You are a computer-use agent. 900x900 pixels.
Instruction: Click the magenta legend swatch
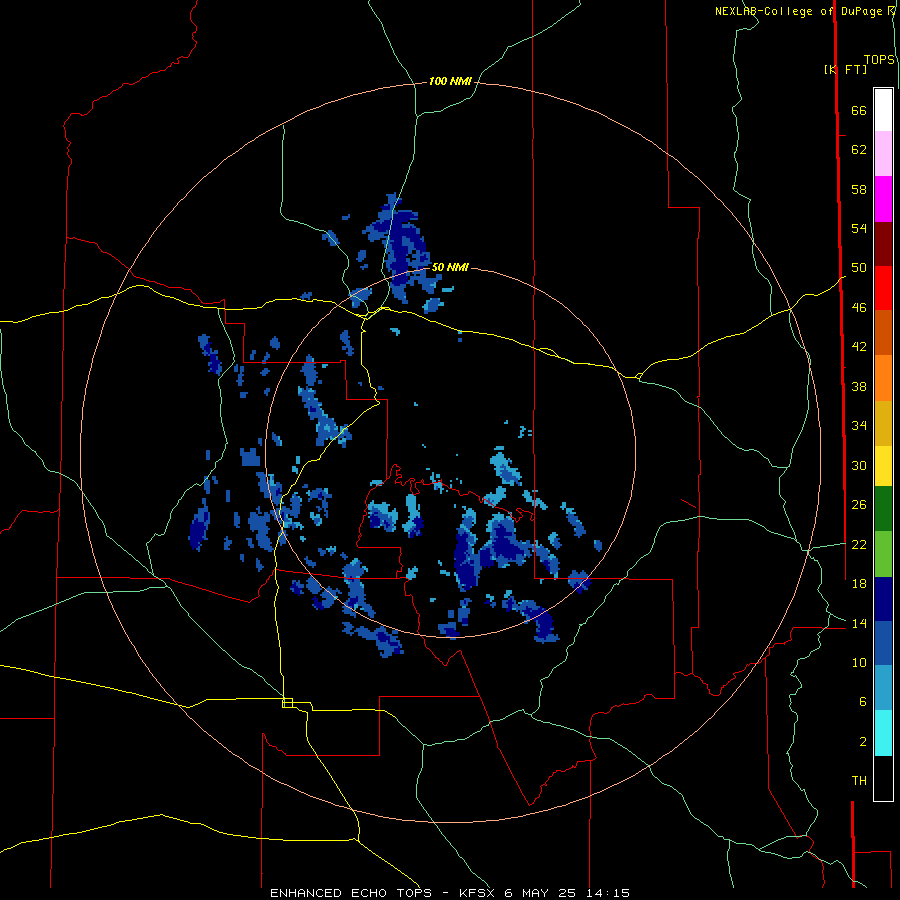coord(883,199)
